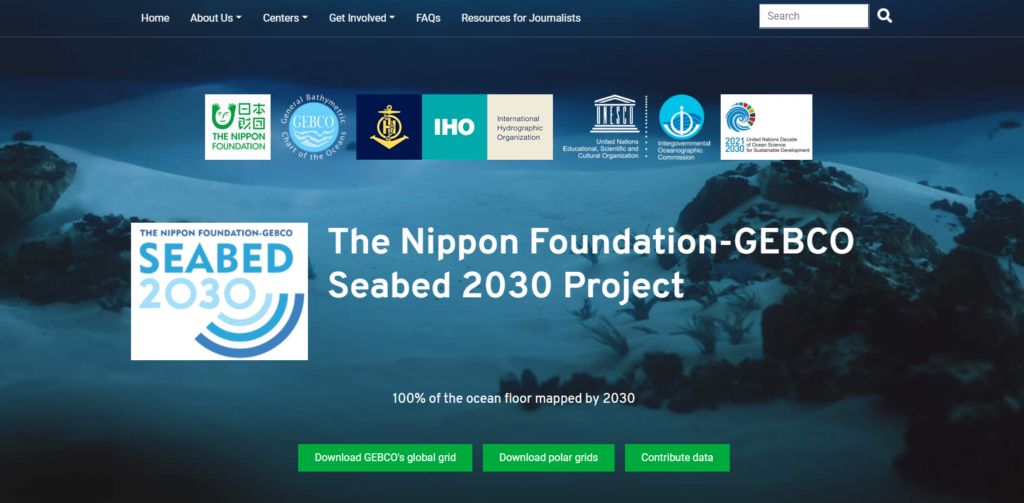Click the UN Ocean Decade 2021-2030 logo

[766, 127]
